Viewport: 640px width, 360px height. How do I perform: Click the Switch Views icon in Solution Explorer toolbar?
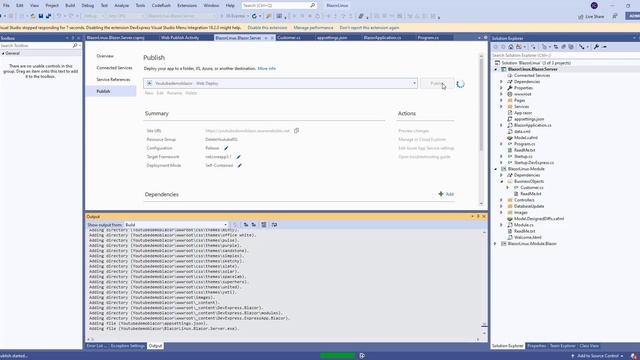point(519,47)
